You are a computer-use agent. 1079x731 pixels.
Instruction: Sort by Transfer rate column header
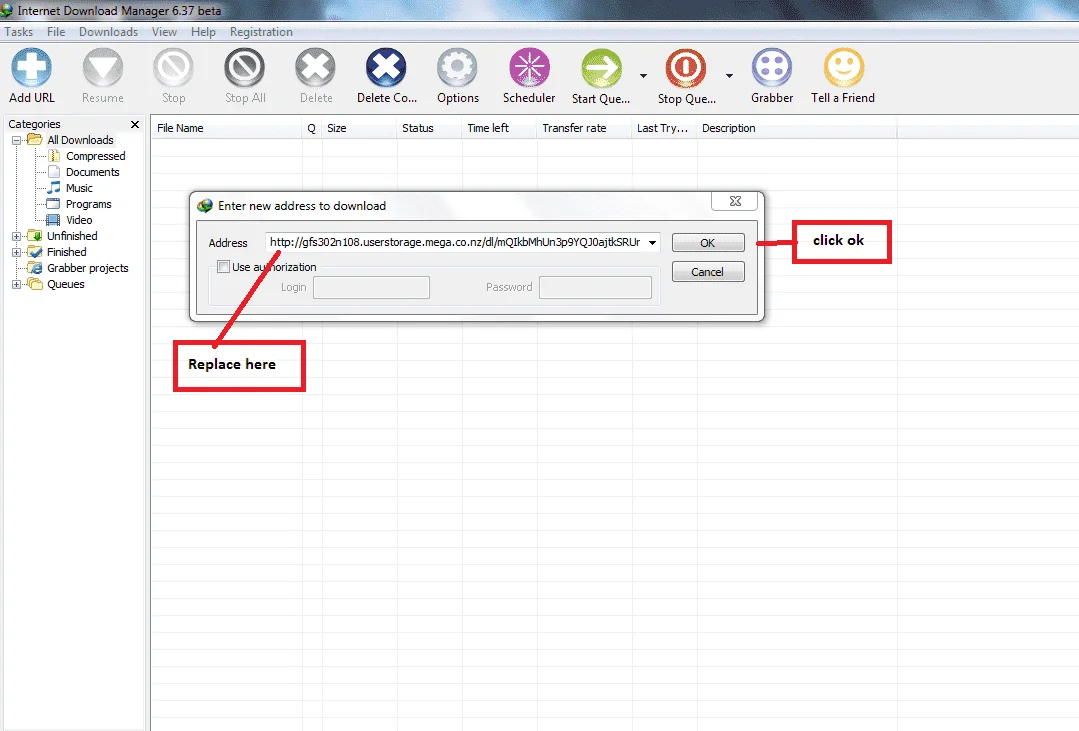click(x=584, y=128)
